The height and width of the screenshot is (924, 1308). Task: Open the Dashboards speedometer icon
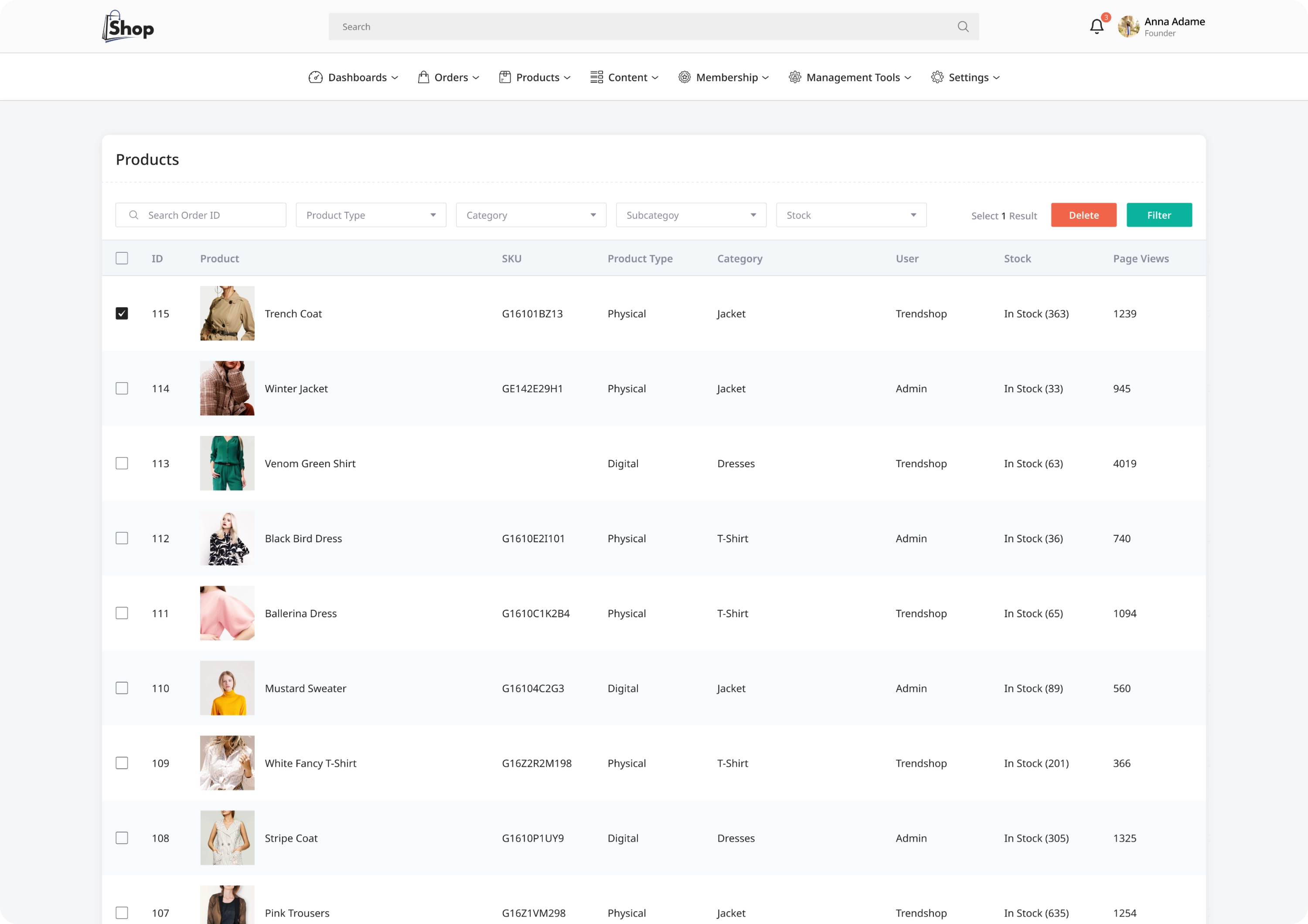(316, 77)
